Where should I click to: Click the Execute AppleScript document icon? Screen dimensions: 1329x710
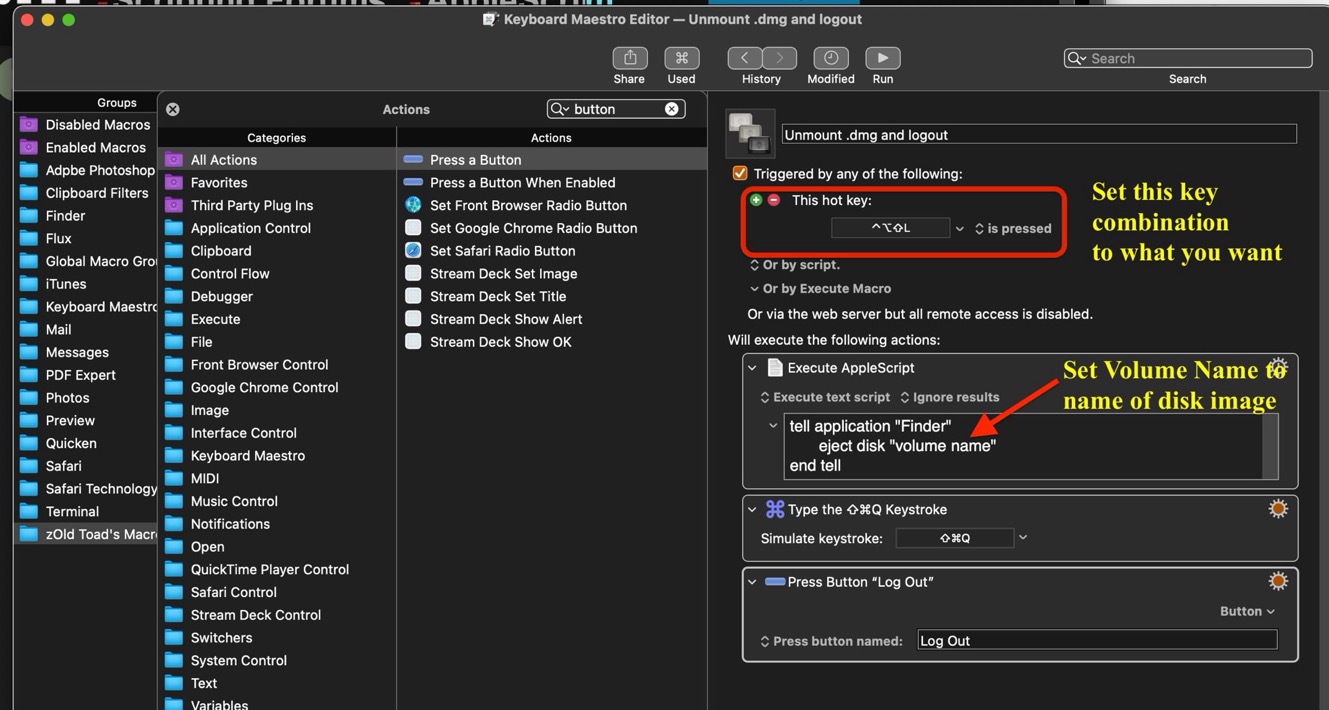click(x=774, y=368)
